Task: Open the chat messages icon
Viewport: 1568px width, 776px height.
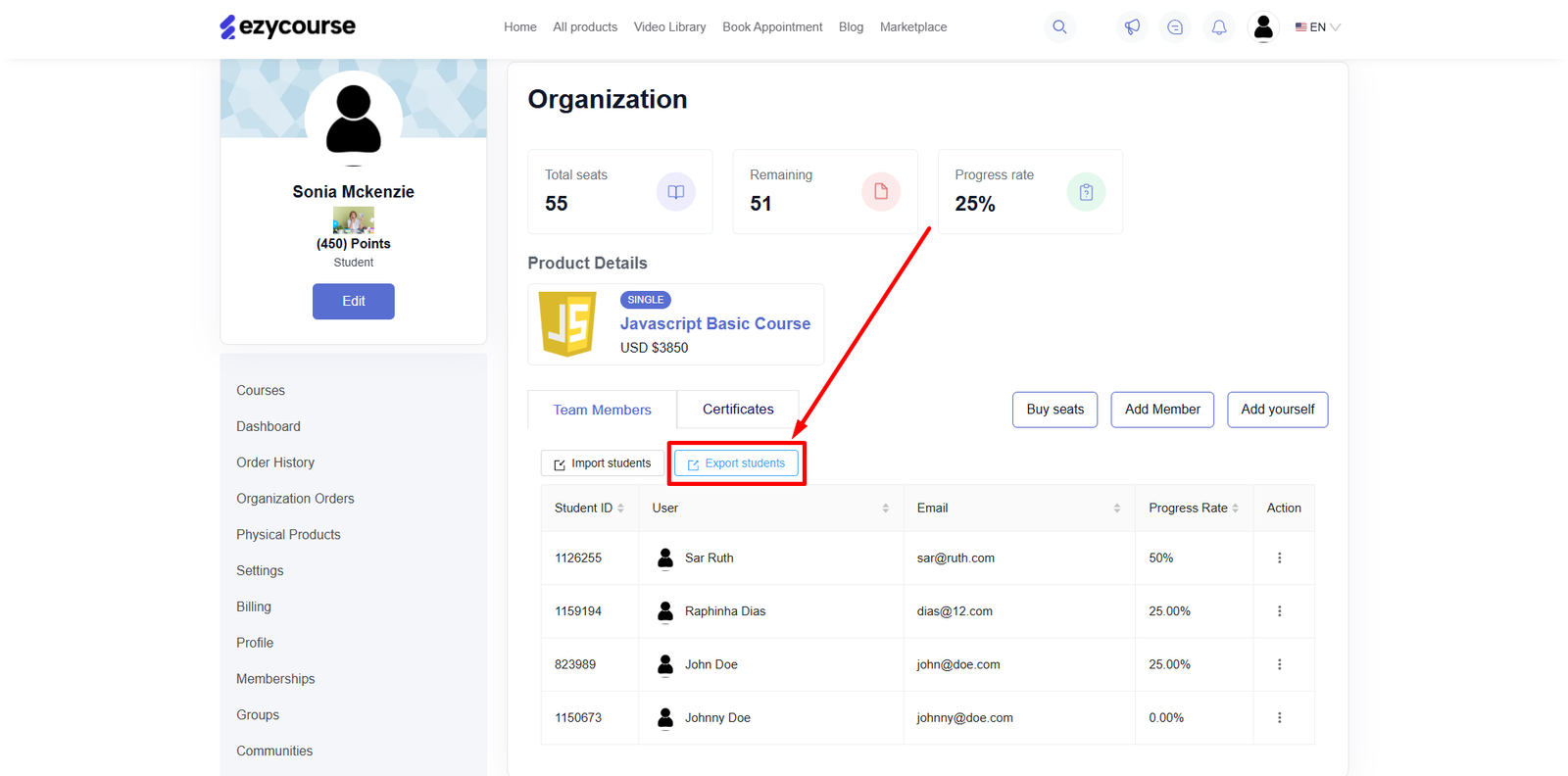Action: [1175, 27]
